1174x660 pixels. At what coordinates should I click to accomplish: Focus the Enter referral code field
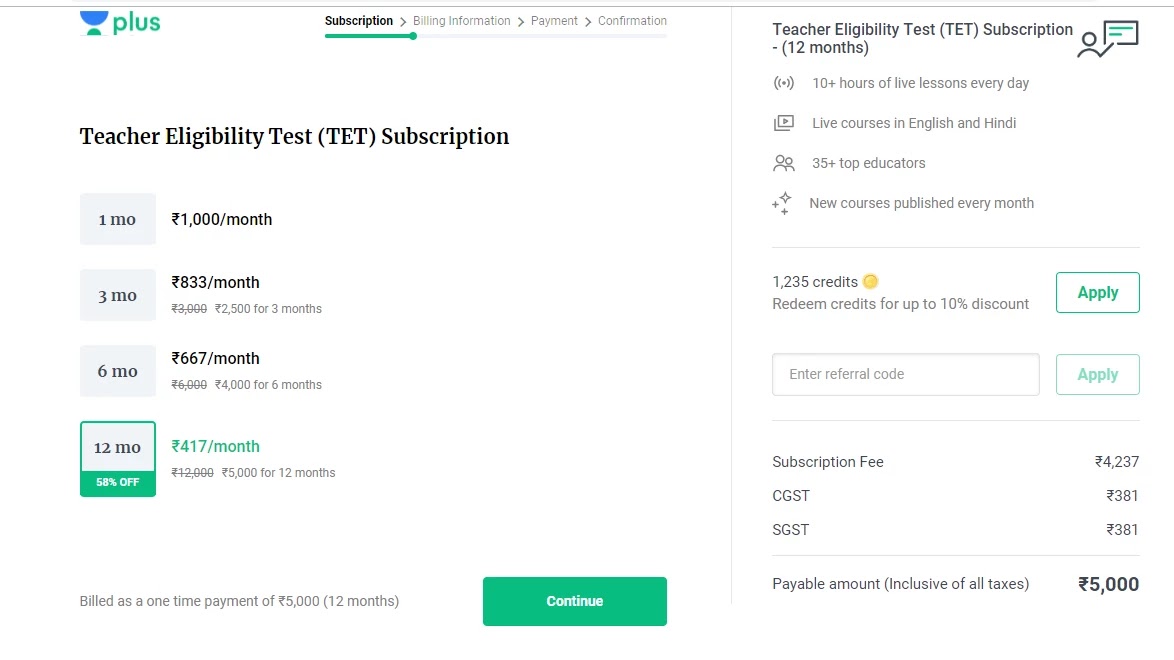[905, 375]
